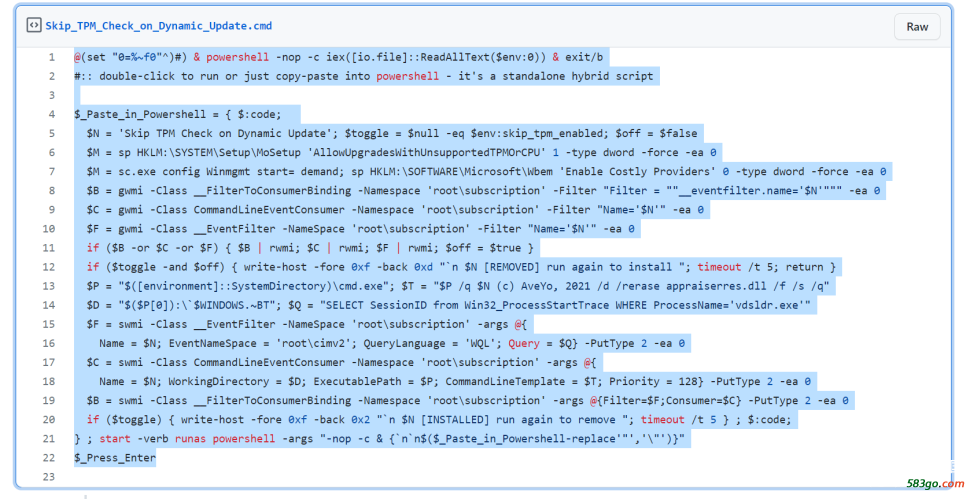Click 'Enable Costly Providers' in the code
Image resolution: width=970 pixels, height=499 pixels.
tap(636, 171)
